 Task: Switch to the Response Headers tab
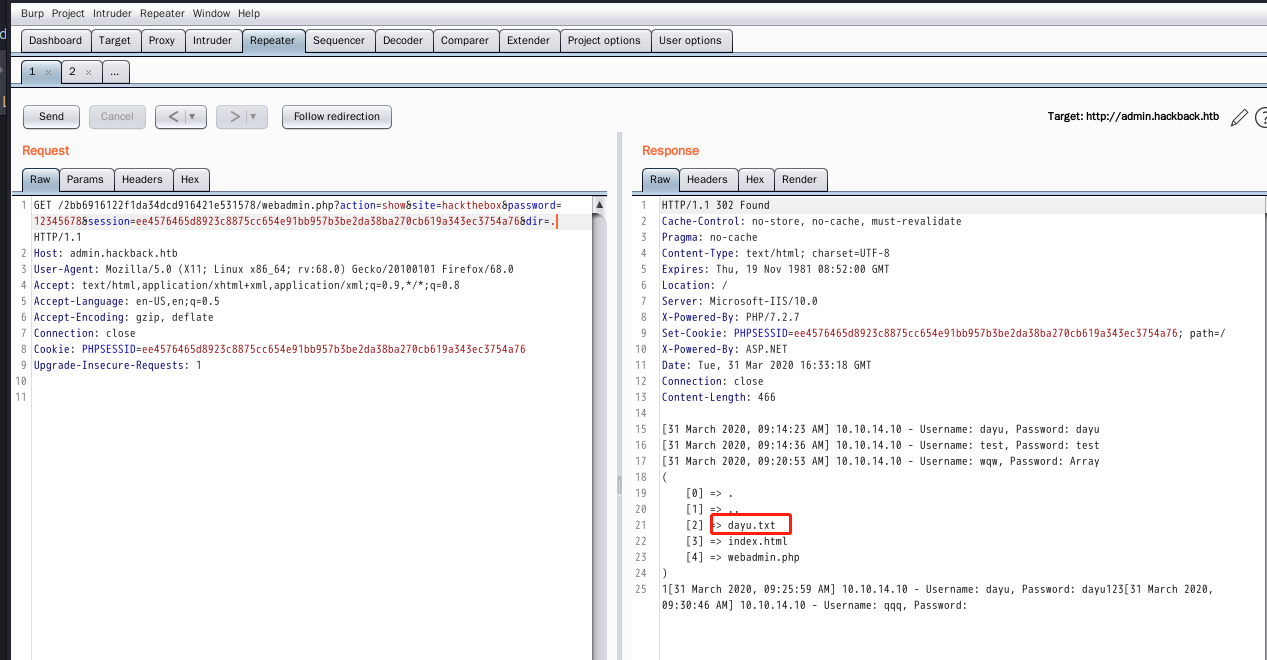pyautogui.click(x=707, y=180)
